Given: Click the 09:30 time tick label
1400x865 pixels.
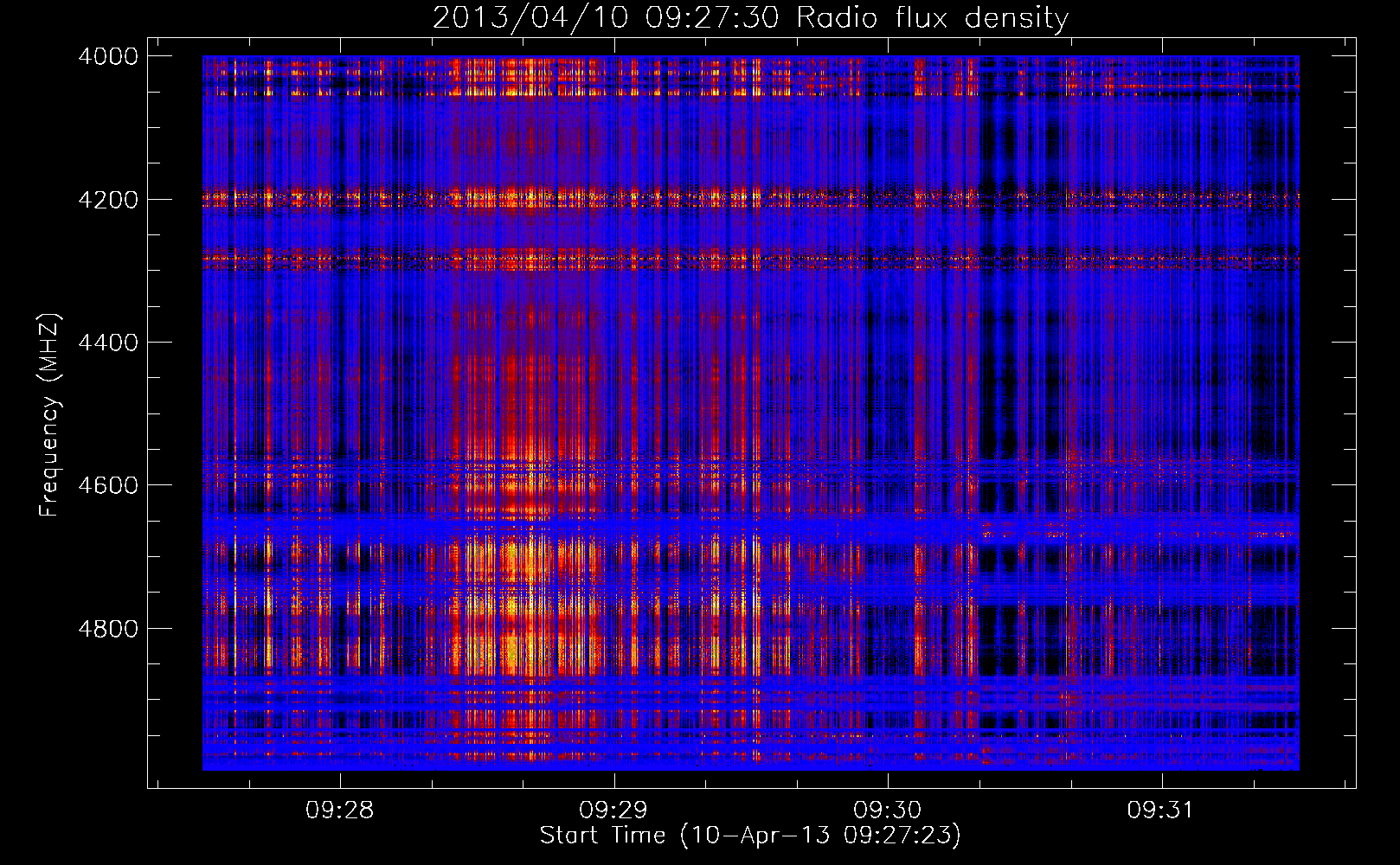Looking at the screenshot, I should (x=888, y=811).
